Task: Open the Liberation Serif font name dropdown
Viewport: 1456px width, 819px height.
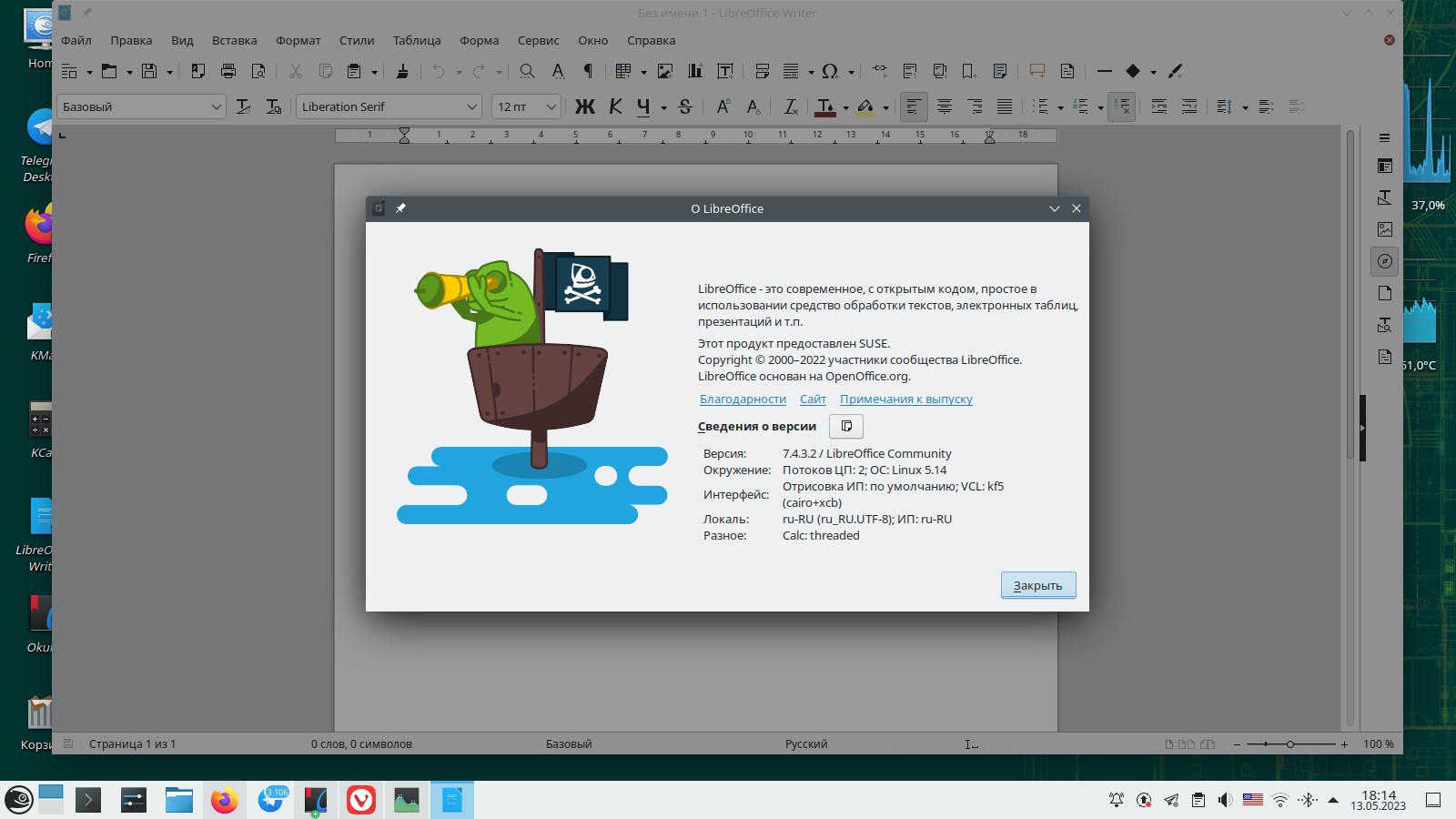Action: coord(471,106)
